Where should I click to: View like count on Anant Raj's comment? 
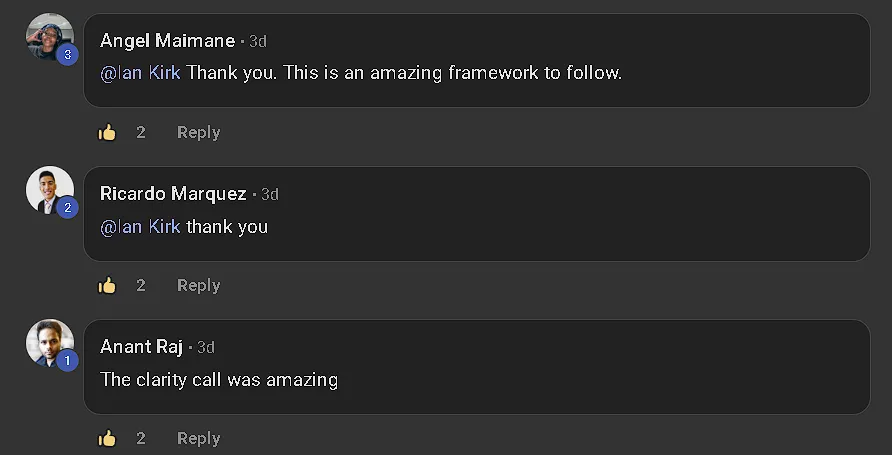click(x=141, y=439)
